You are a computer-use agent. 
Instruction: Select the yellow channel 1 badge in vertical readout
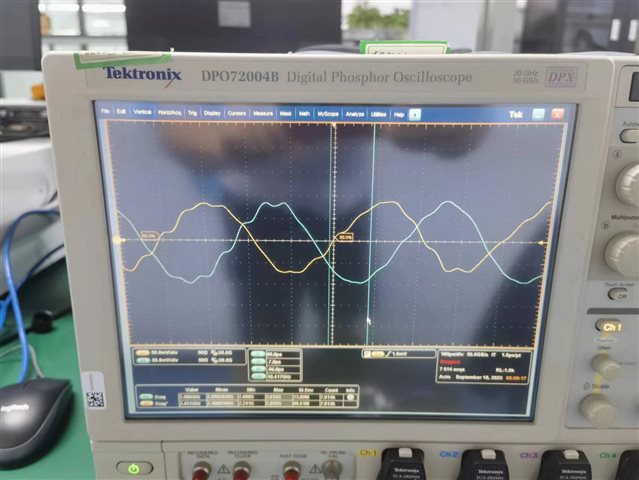tap(142, 353)
